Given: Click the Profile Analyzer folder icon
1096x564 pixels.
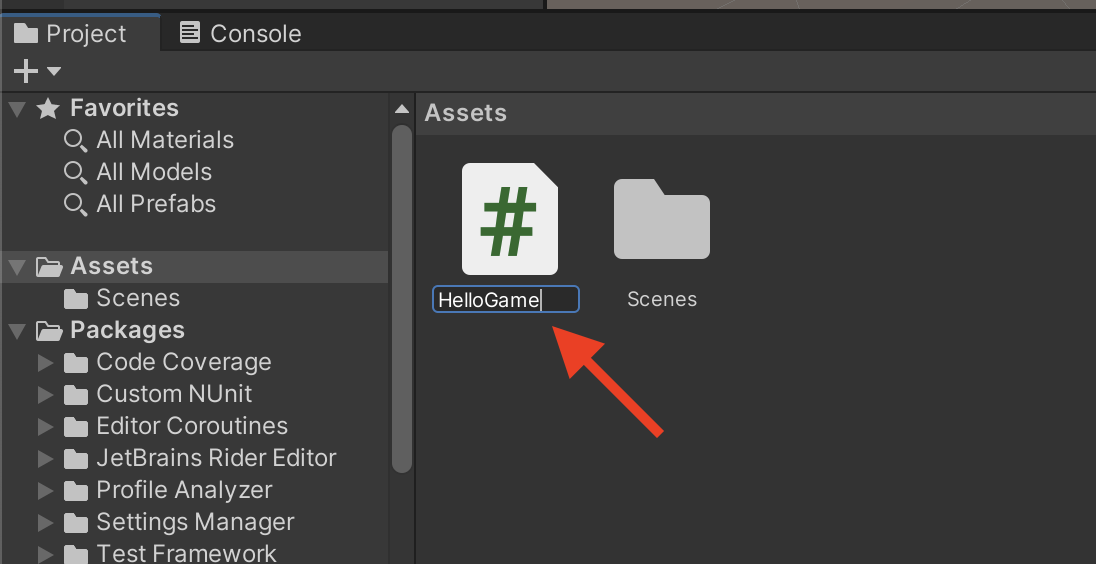Looking at the screenshot, I should pos(76,491).
